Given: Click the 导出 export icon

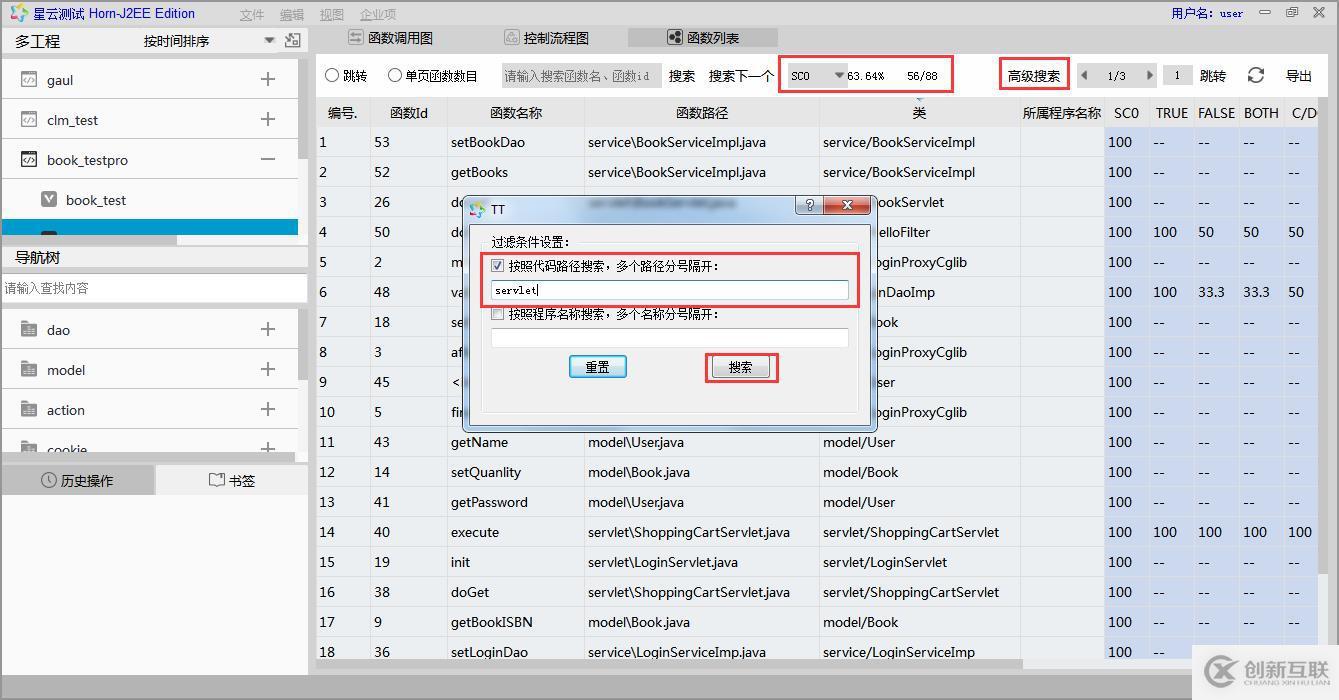Looking at the screenshot, I should (1300, 75).
